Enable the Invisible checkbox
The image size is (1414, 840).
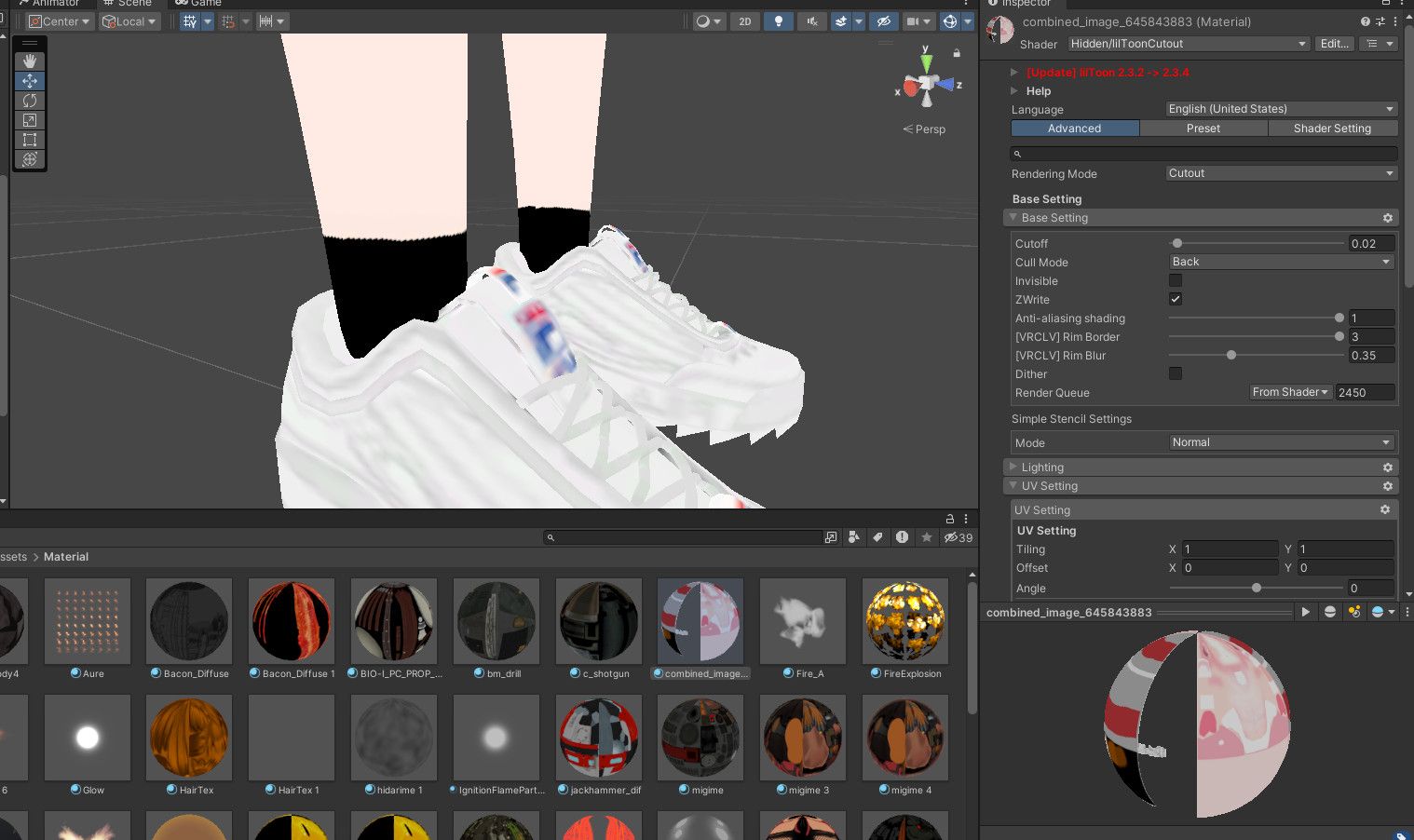1176,280
